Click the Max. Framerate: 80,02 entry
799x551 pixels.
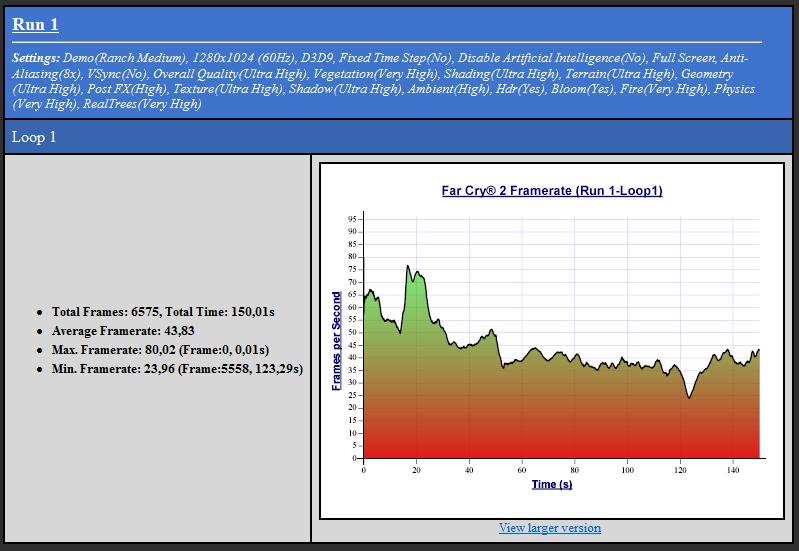click(160, 350)
